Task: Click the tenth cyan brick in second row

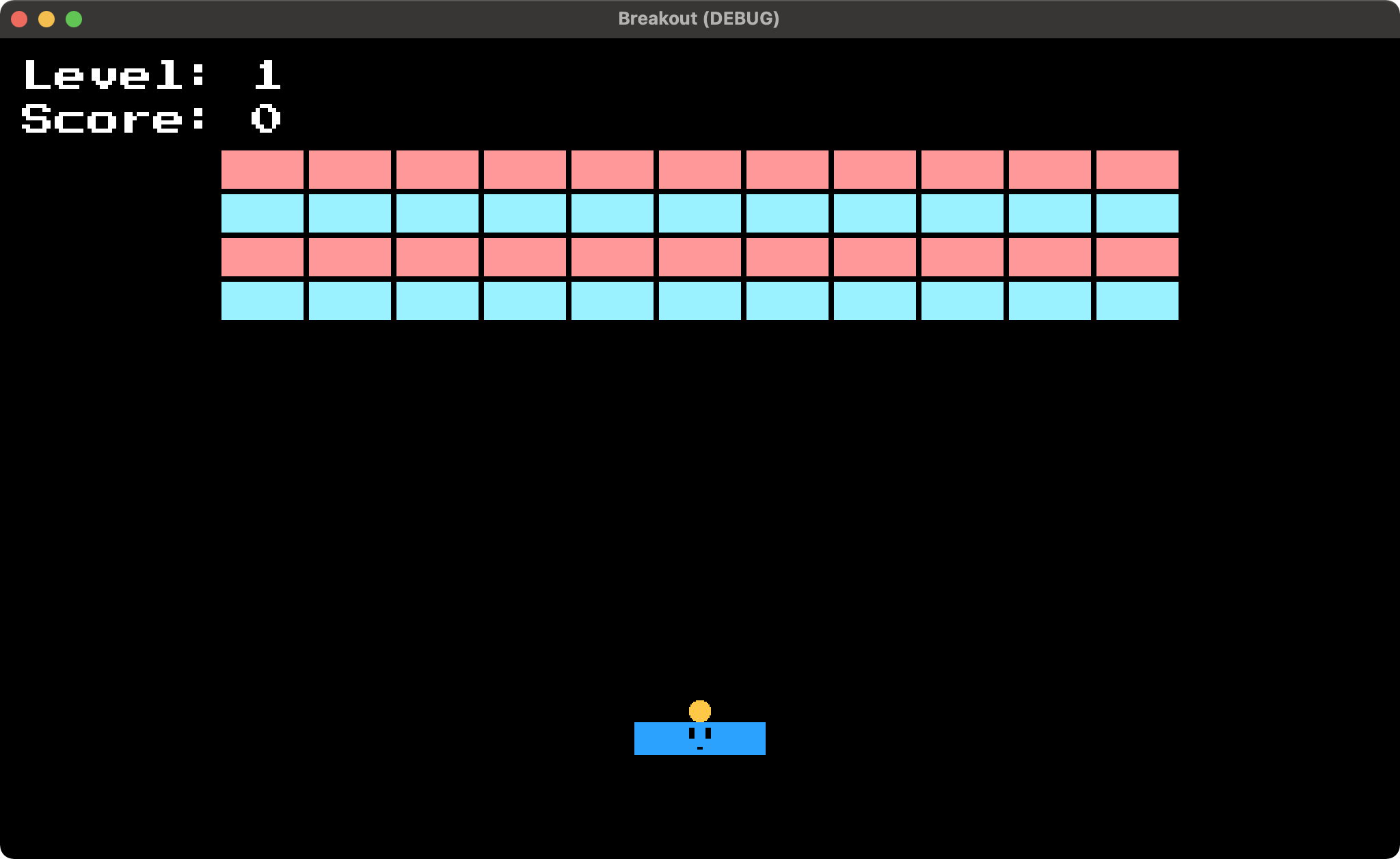Action: tap(1050, 213)
